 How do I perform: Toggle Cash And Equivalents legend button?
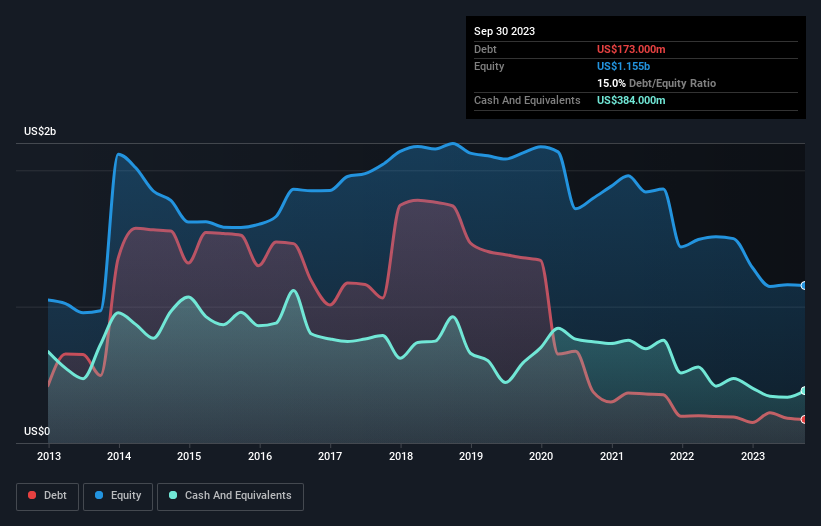coord(230,496)
